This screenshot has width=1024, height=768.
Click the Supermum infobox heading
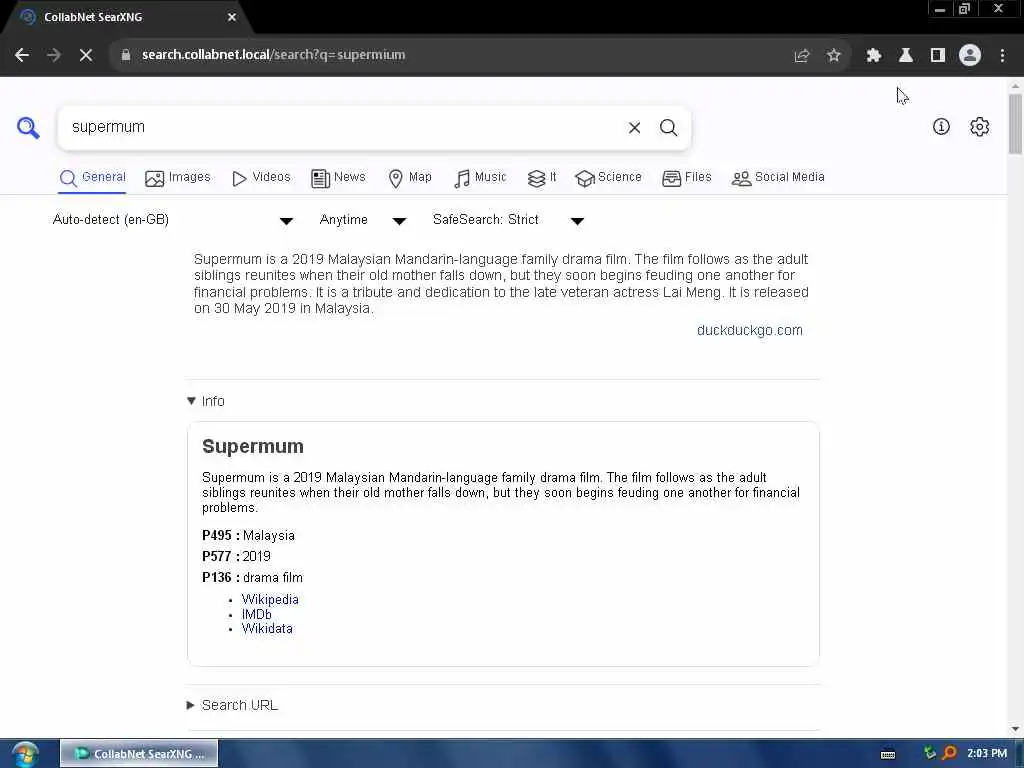[253, 447]
